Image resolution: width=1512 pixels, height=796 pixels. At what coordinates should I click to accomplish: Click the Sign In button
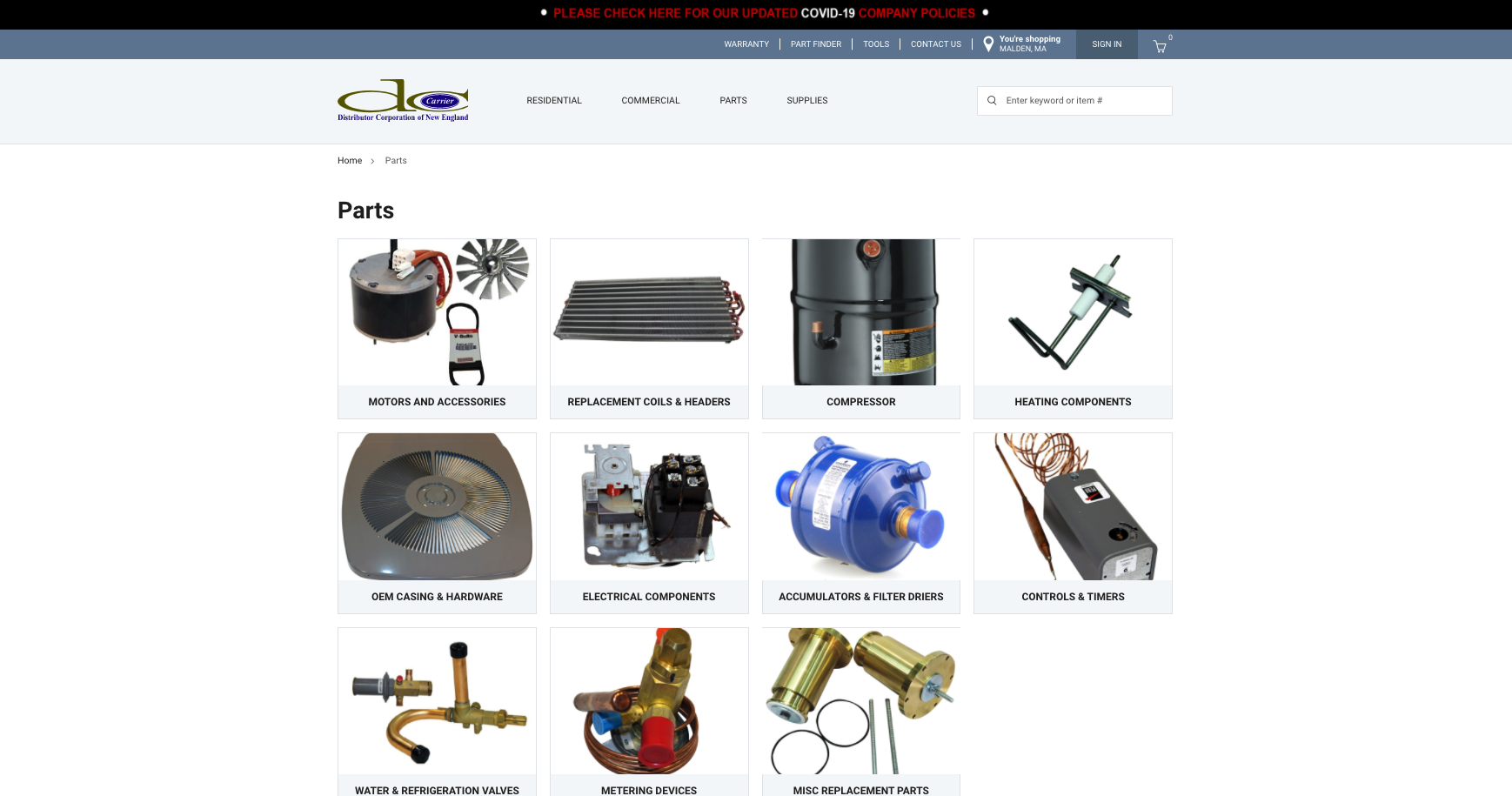(x=1107, y=44)
